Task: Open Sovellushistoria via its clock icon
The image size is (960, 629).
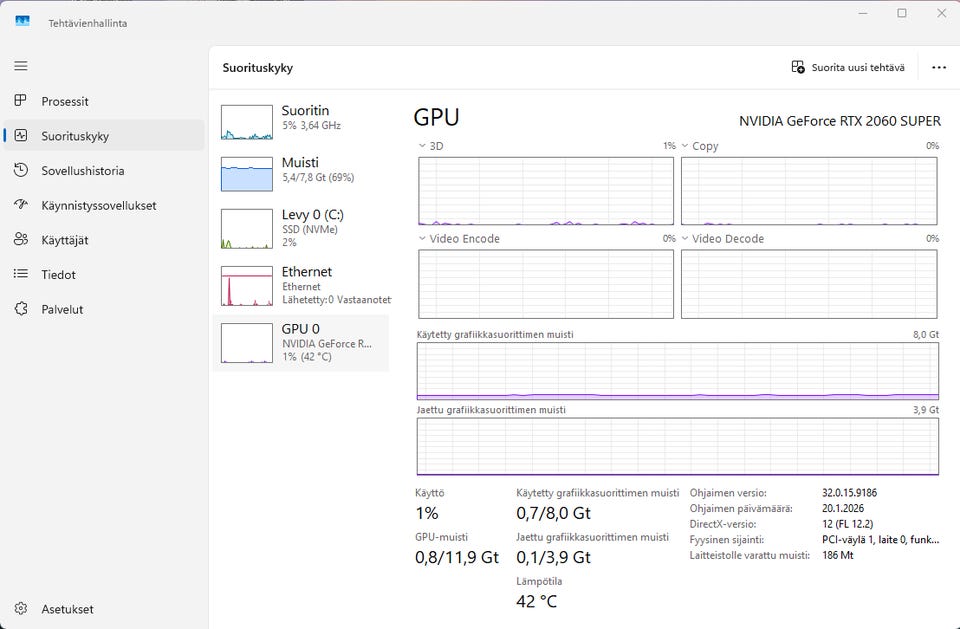Action: click(x=21, y=171)
